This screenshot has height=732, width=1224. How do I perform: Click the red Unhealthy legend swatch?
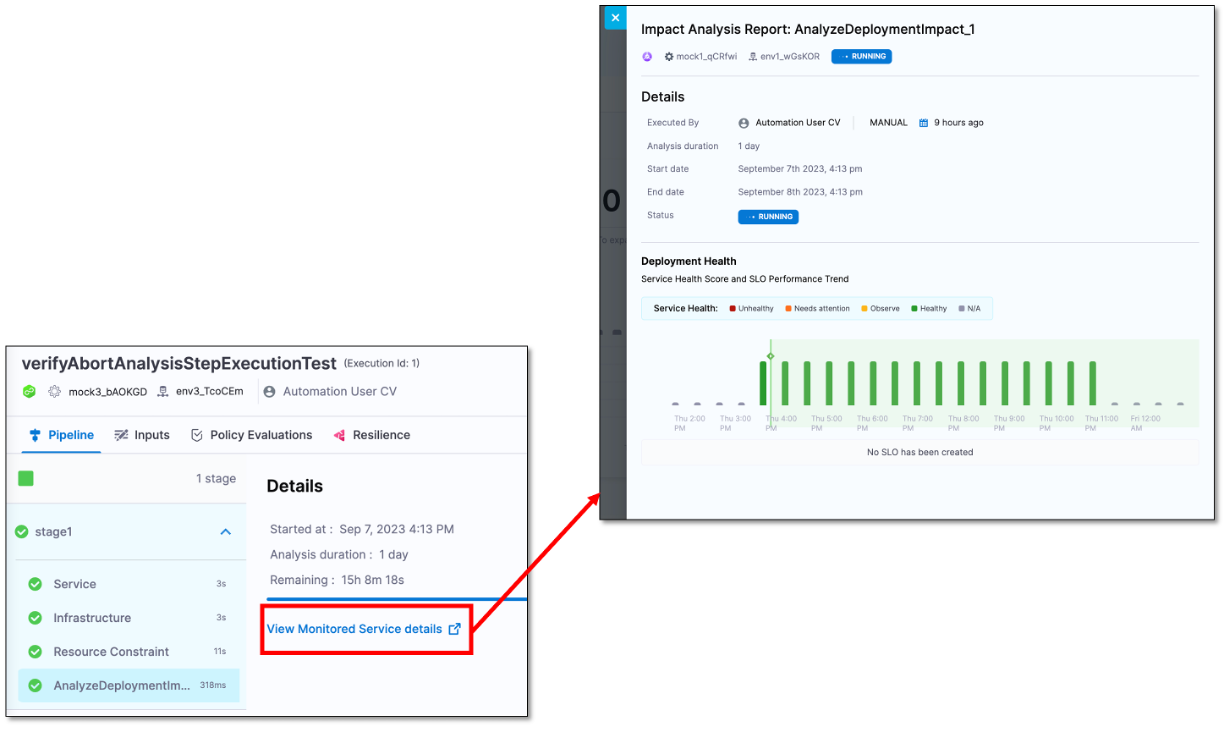(x=733, y=309)
